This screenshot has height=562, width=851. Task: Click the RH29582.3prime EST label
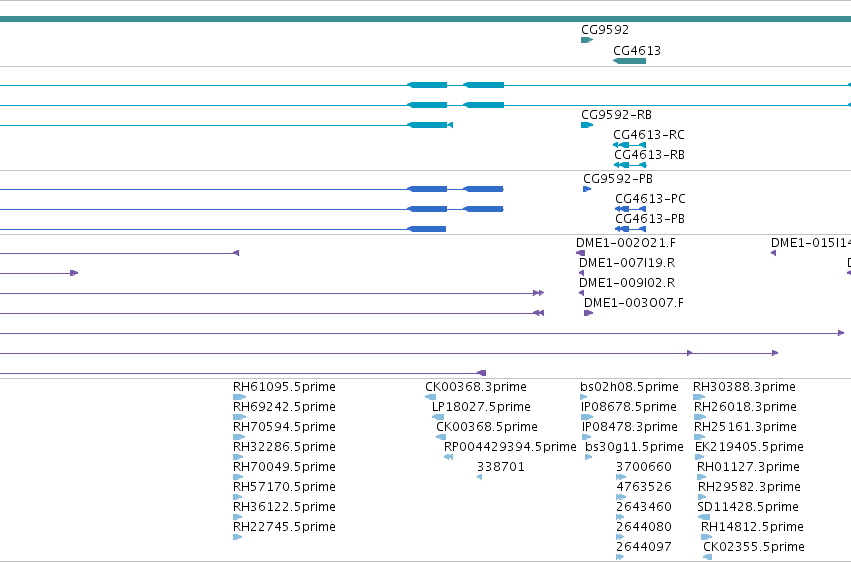[749, 488]
